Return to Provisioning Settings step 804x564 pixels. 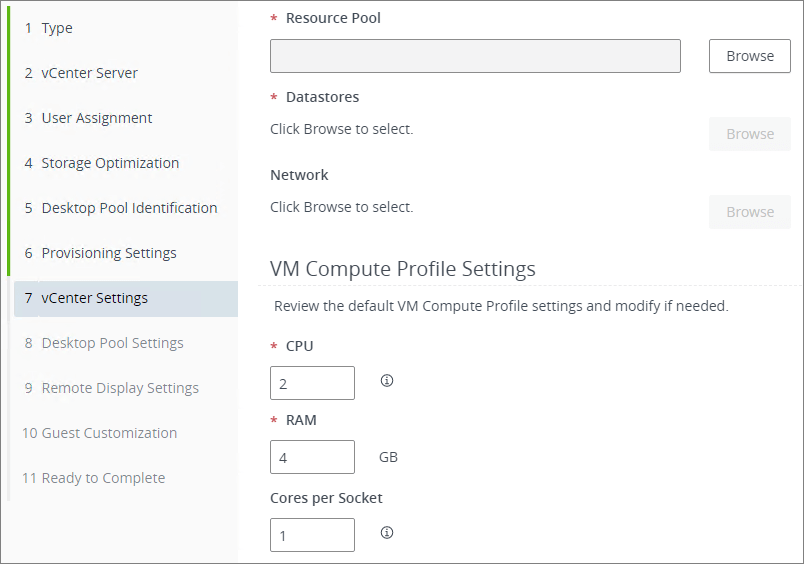tap(108, 253)
